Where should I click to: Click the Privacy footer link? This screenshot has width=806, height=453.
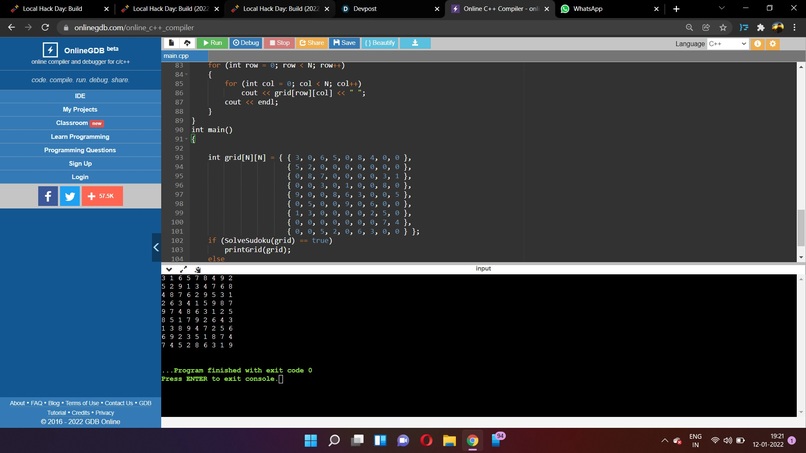[104, 413]
